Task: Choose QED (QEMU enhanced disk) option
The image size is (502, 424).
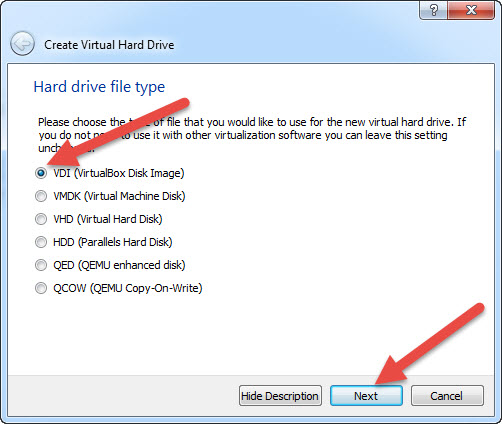Action: pos(110,265)
